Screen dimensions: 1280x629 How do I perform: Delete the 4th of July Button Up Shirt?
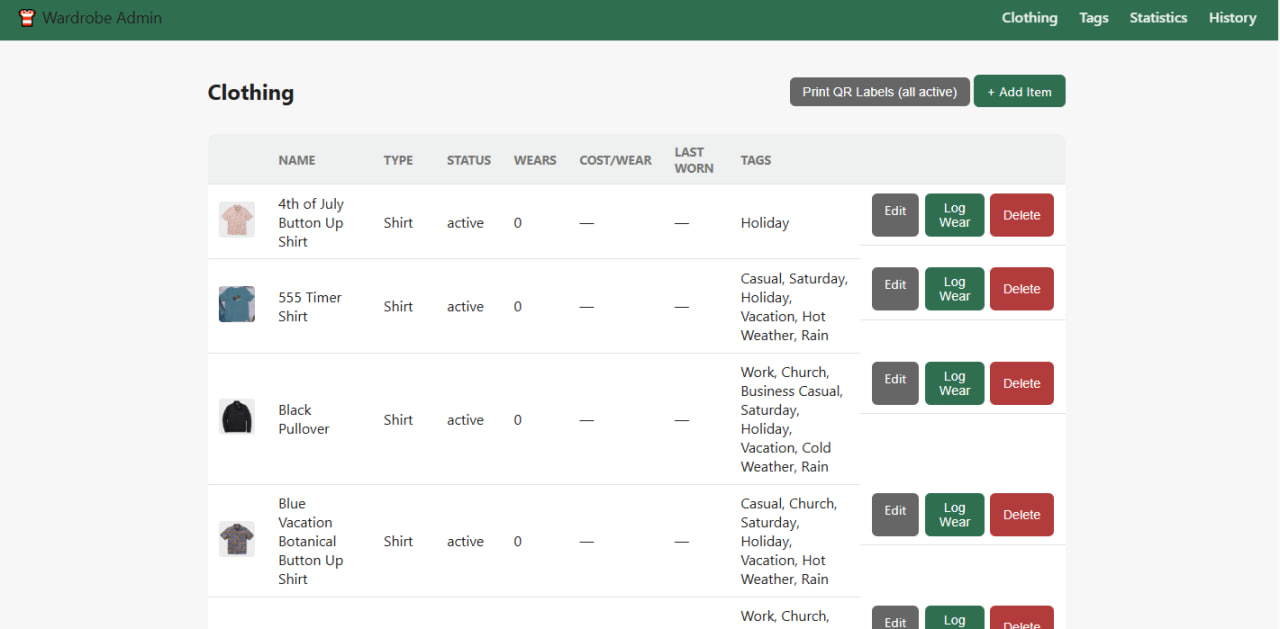pos(1021,215)
